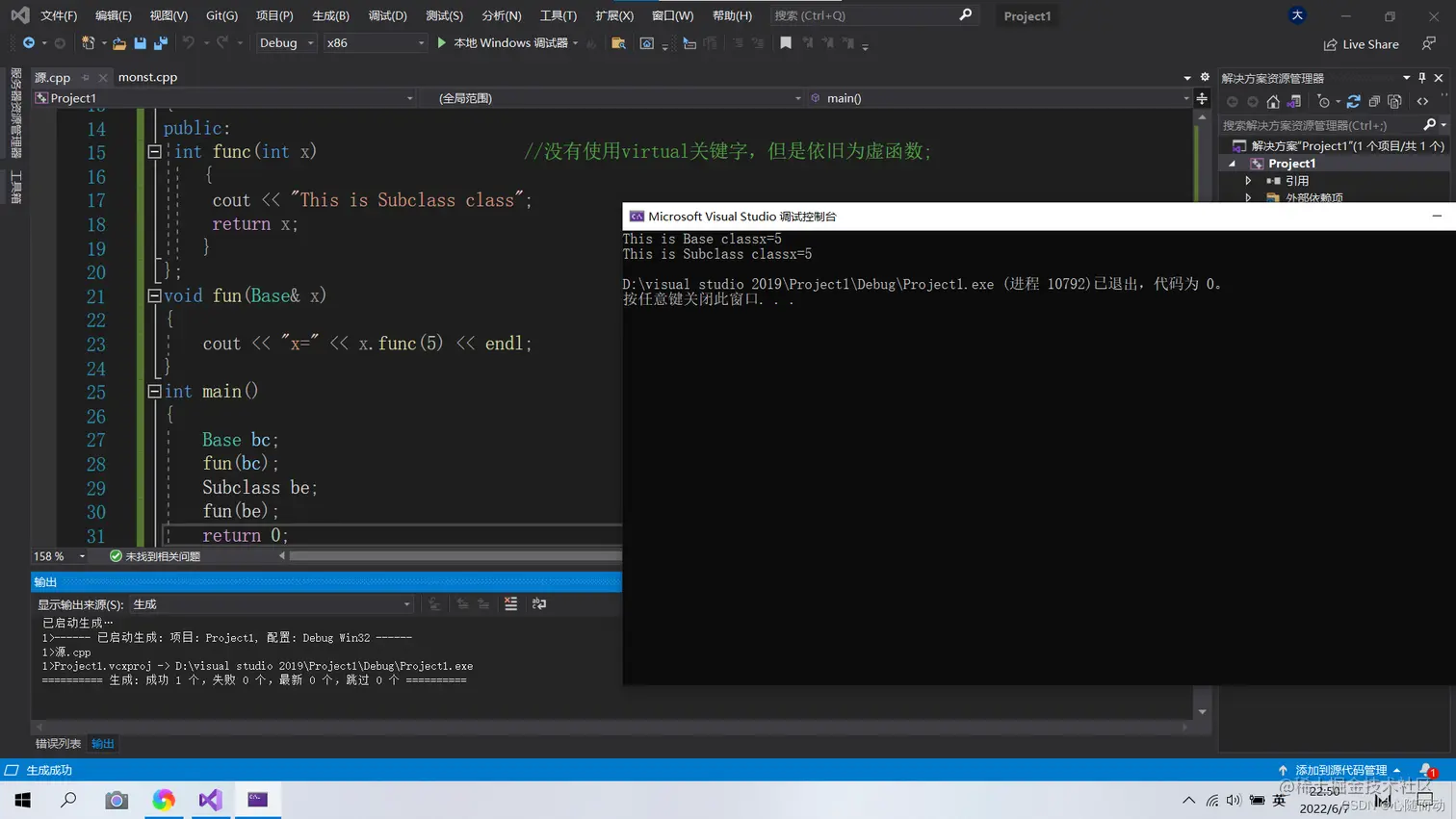Switch to the 错误列表 tab
The width and height of the screenshot is (1456, 819).
click(x=58, y=743)
